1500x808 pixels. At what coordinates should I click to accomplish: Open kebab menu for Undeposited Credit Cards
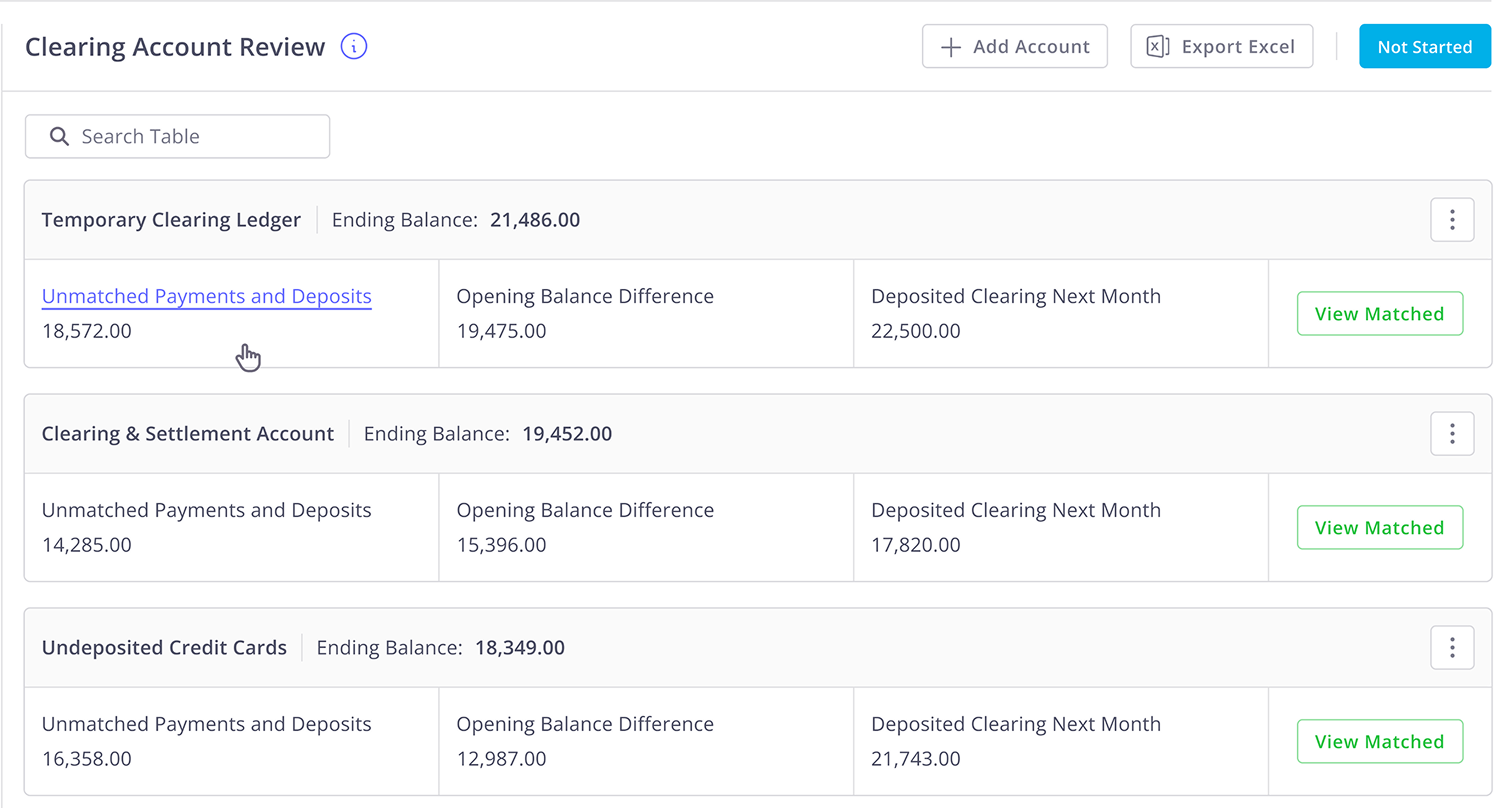pyautogui.click(x=1452, y=648)
